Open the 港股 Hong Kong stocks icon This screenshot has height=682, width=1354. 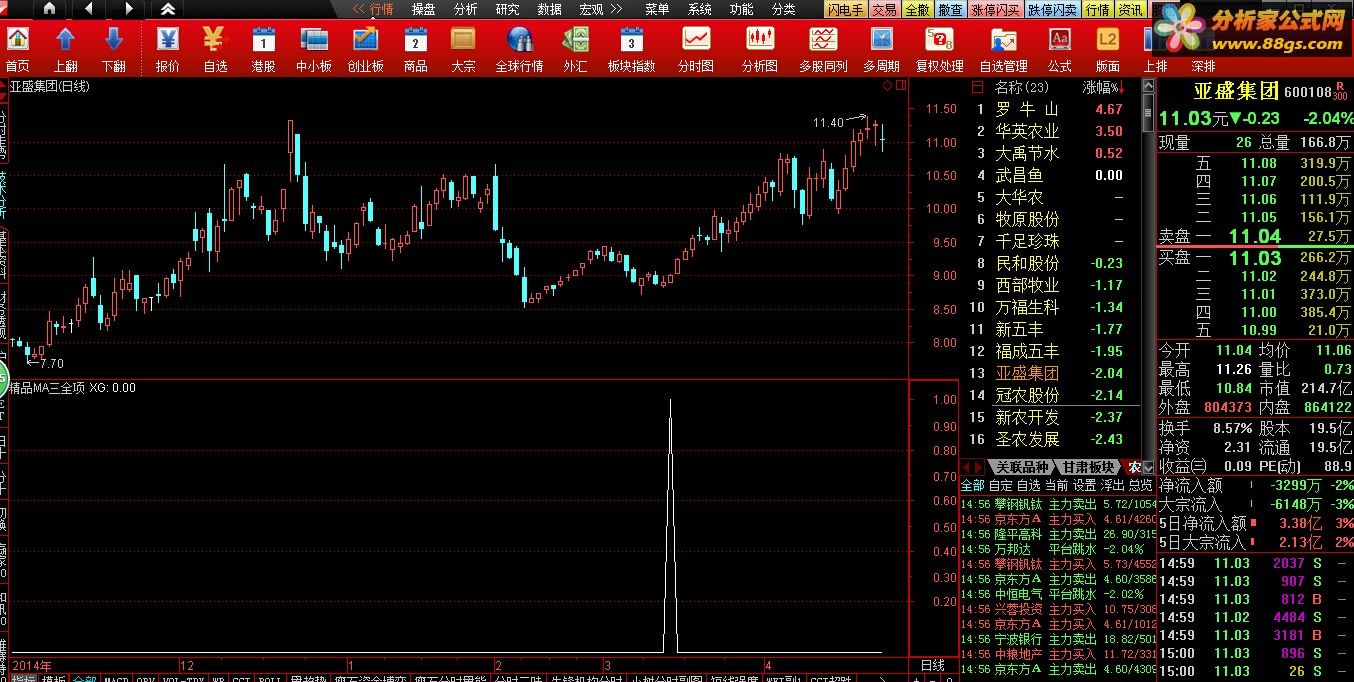[263, 50]
